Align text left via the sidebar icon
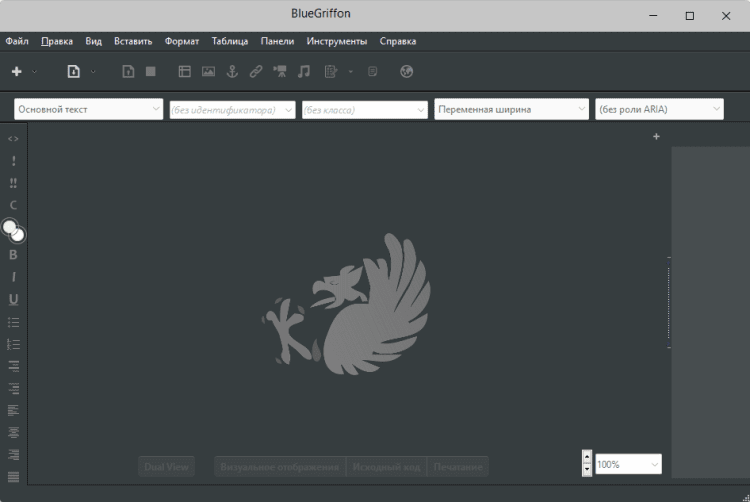 click(13, 410)
